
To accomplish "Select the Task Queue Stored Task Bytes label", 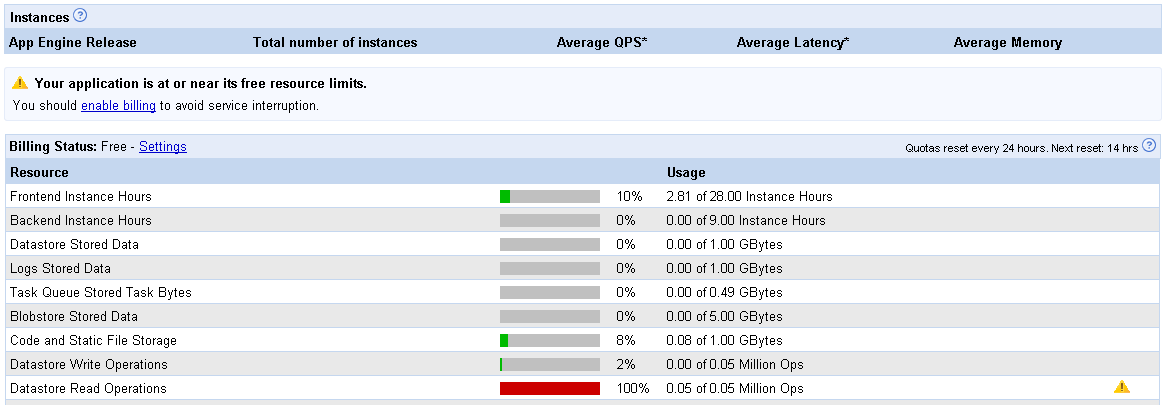I will [101, 292].
